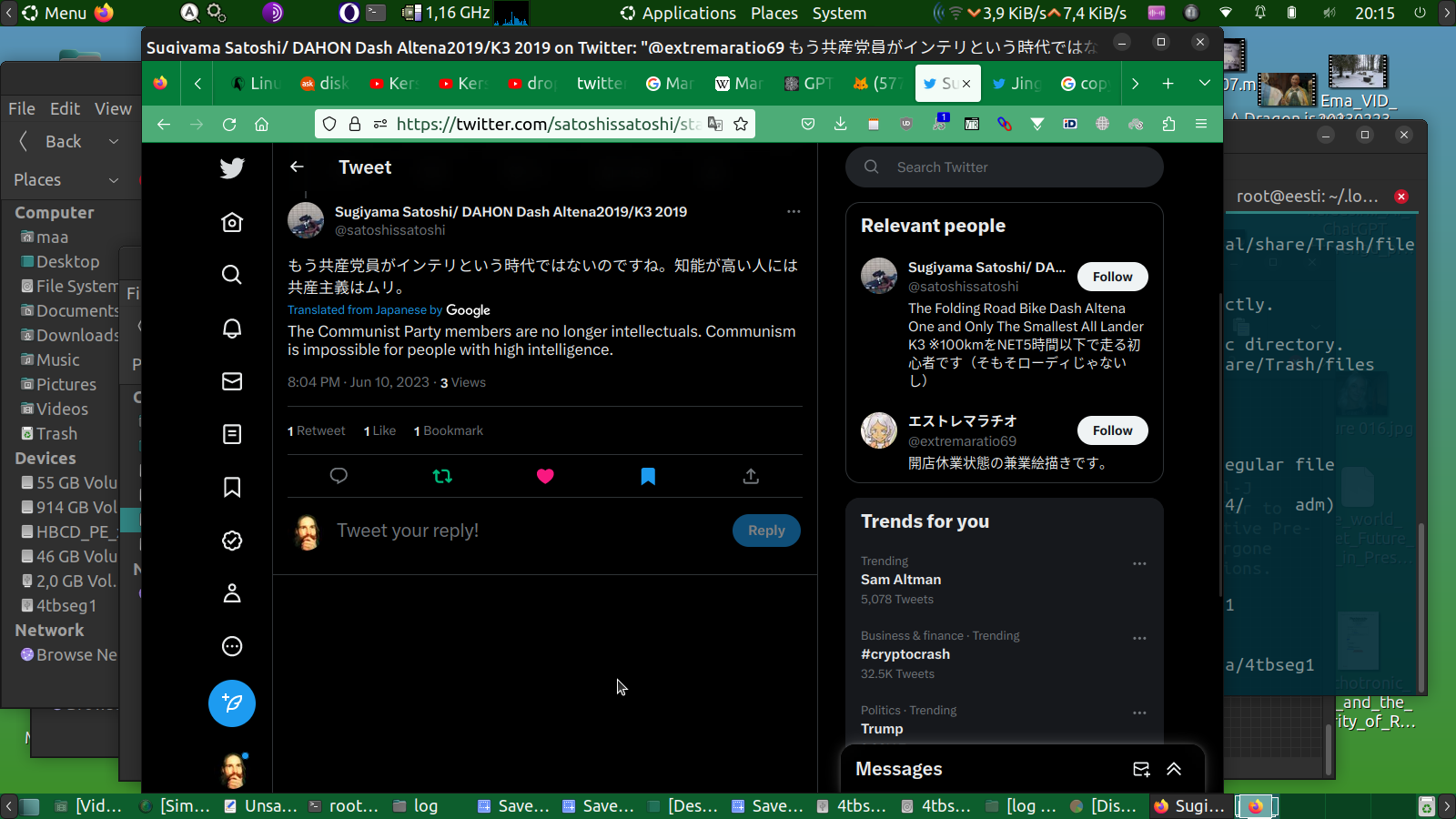Open View menu in file manager
1456x819 pixels.
click(113, 108)
